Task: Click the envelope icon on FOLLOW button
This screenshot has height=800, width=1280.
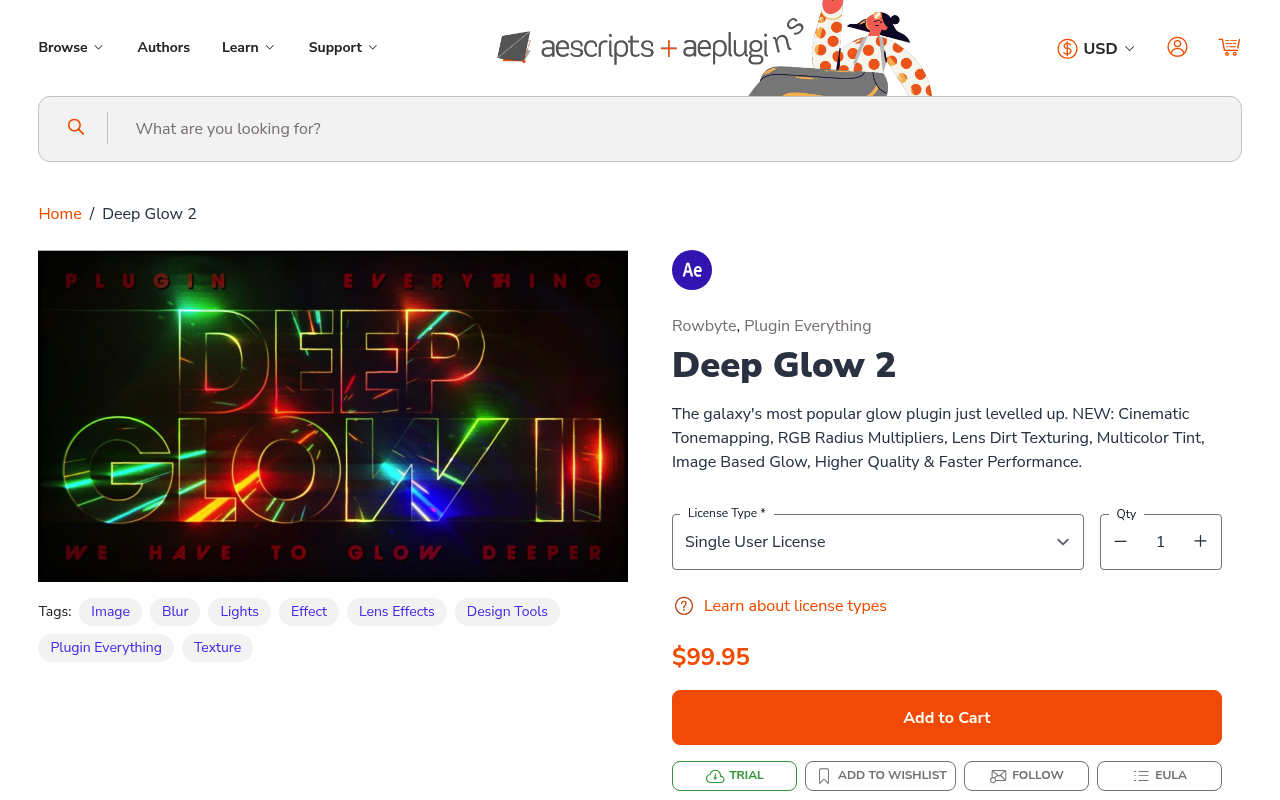Action: point(998,775)
